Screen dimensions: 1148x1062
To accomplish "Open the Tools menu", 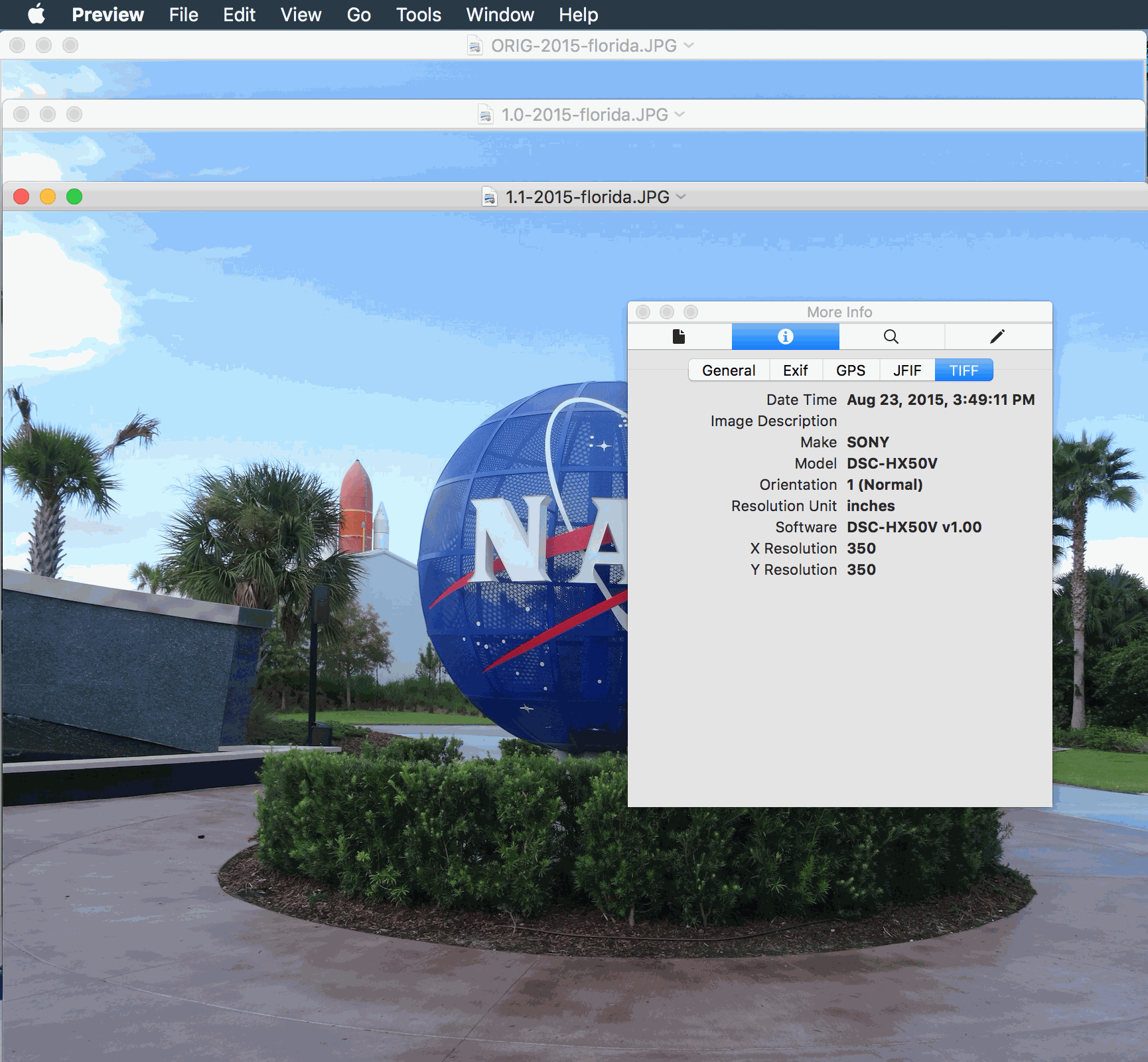I will 418,15.
